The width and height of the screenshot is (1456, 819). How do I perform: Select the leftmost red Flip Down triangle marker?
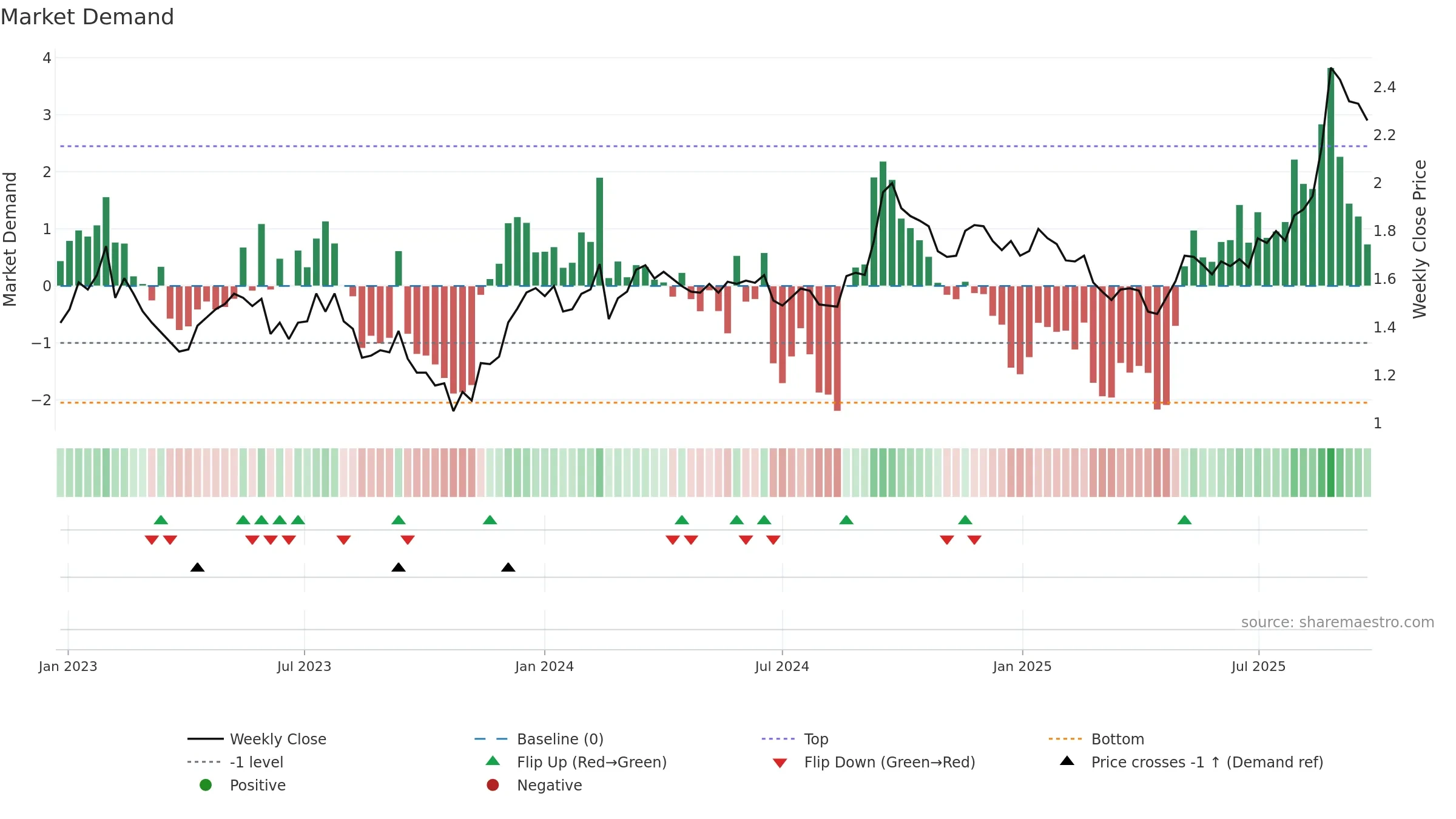(x=152, y=540)
